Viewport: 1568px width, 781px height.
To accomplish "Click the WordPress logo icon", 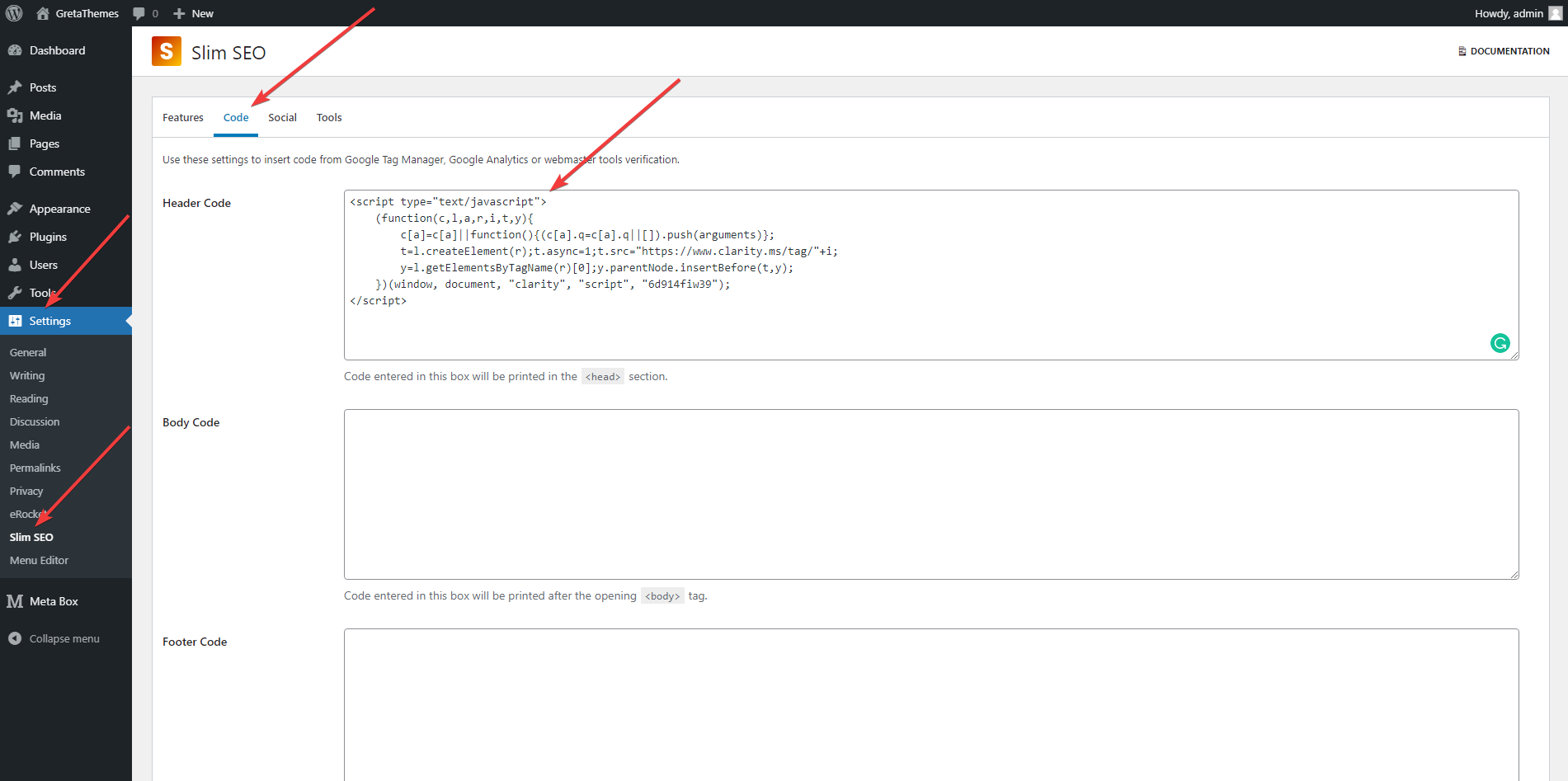I will 14,13.
